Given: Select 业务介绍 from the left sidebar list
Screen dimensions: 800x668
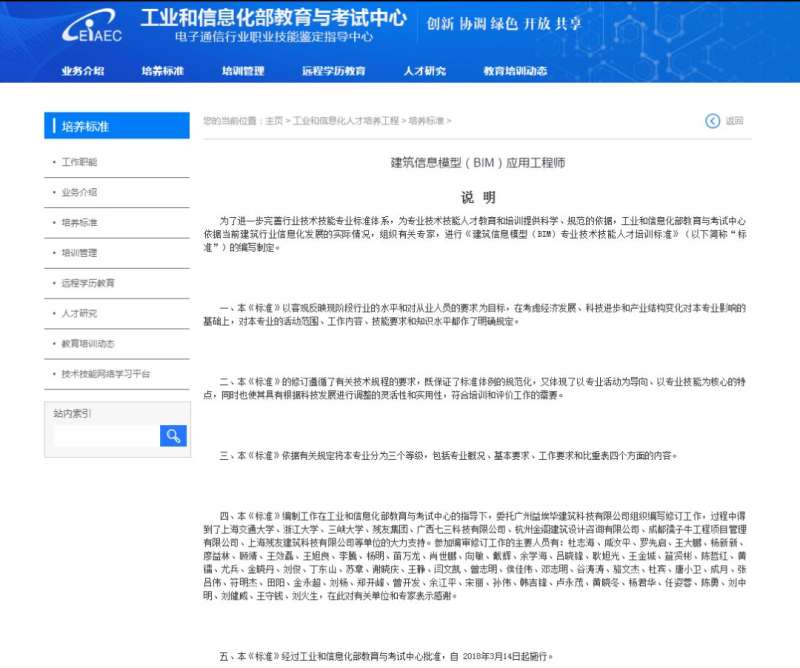Looking at the screenshot, I should (x=81, y=191).
